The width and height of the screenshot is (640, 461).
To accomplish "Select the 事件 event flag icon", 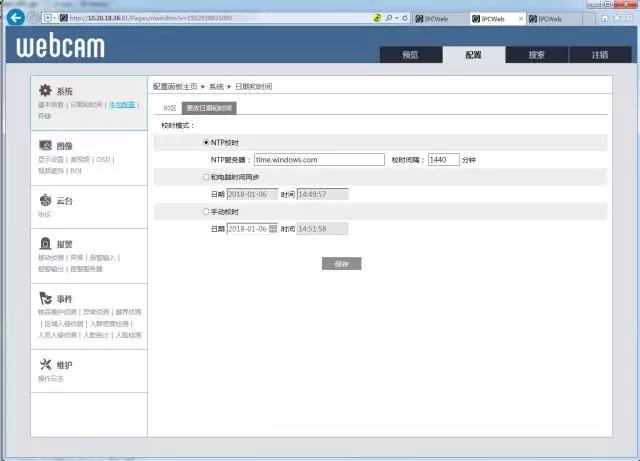I will (45, 298).
